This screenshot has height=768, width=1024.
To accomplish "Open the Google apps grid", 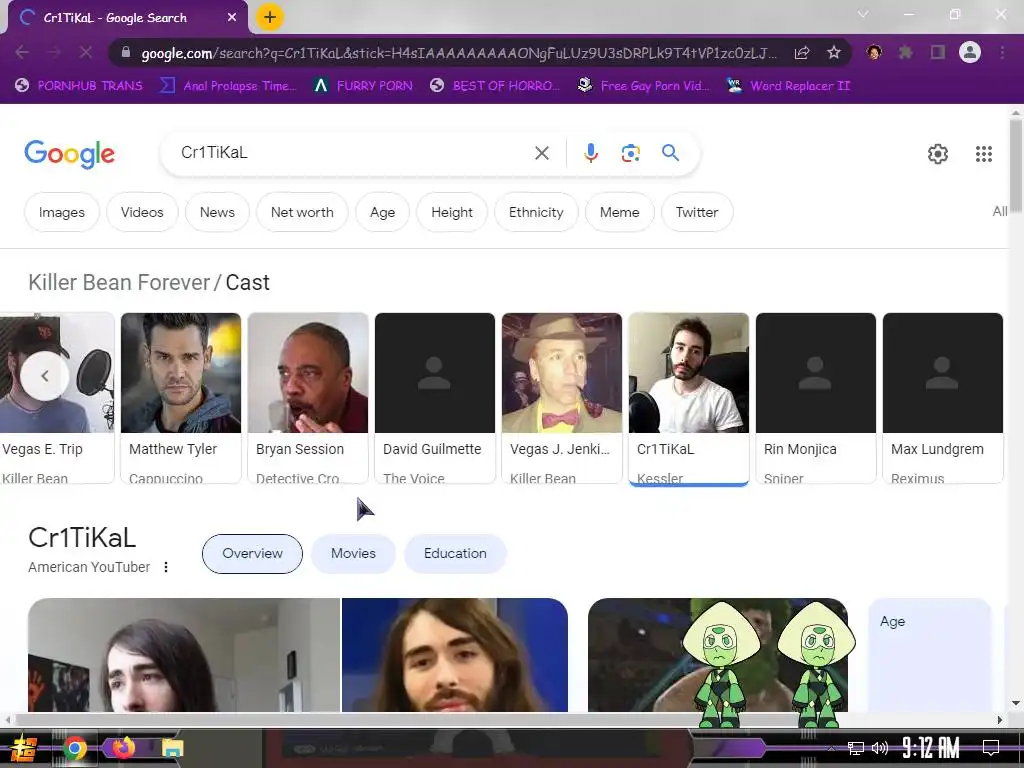I will [984, 154].
